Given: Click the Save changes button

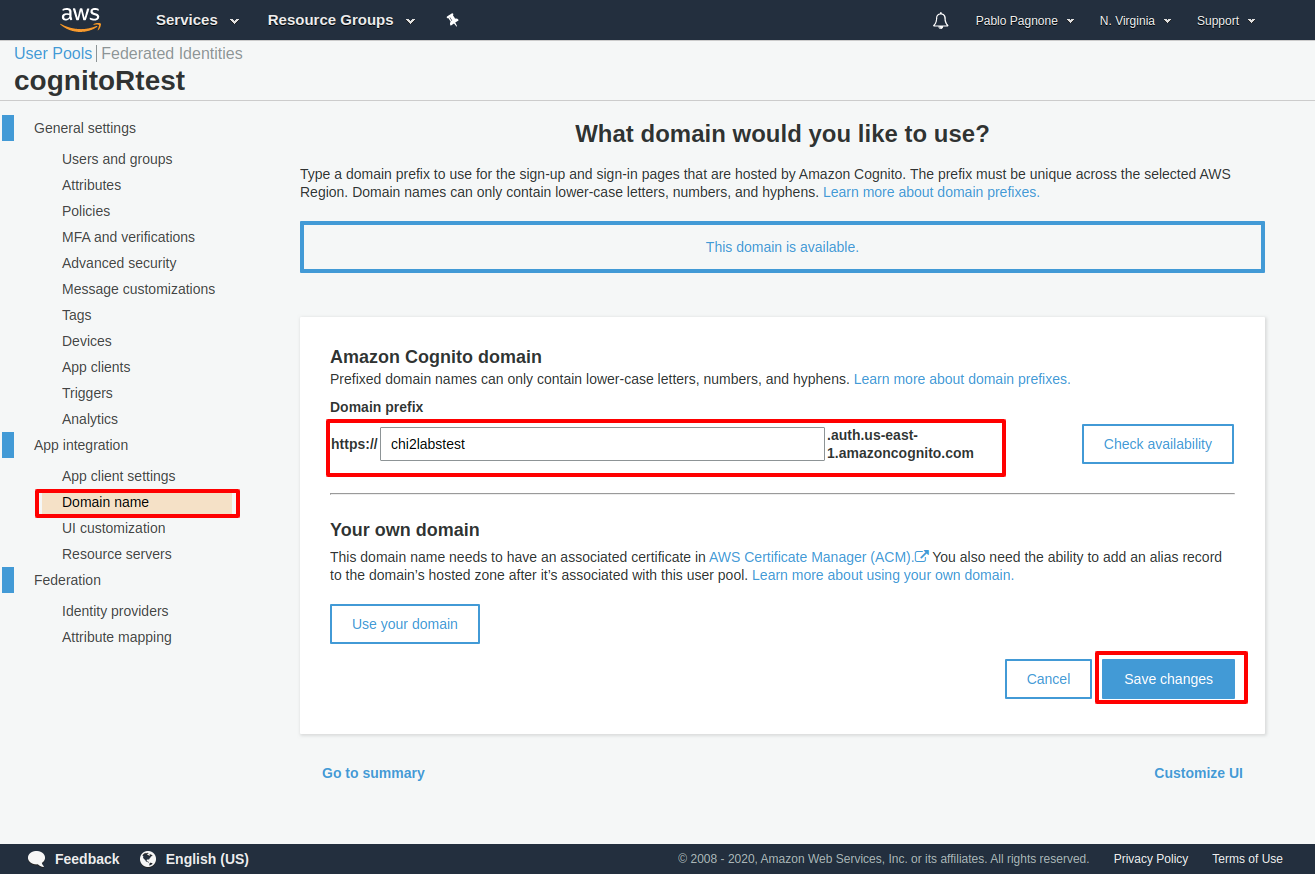Looking at the screenshot, I should coord(1168,679).
